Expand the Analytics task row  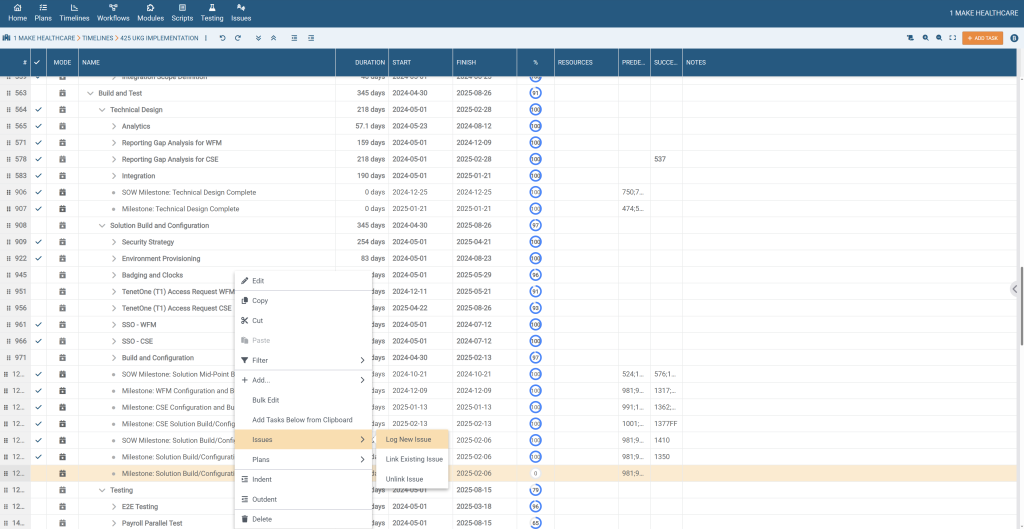[x=114, y=126]
